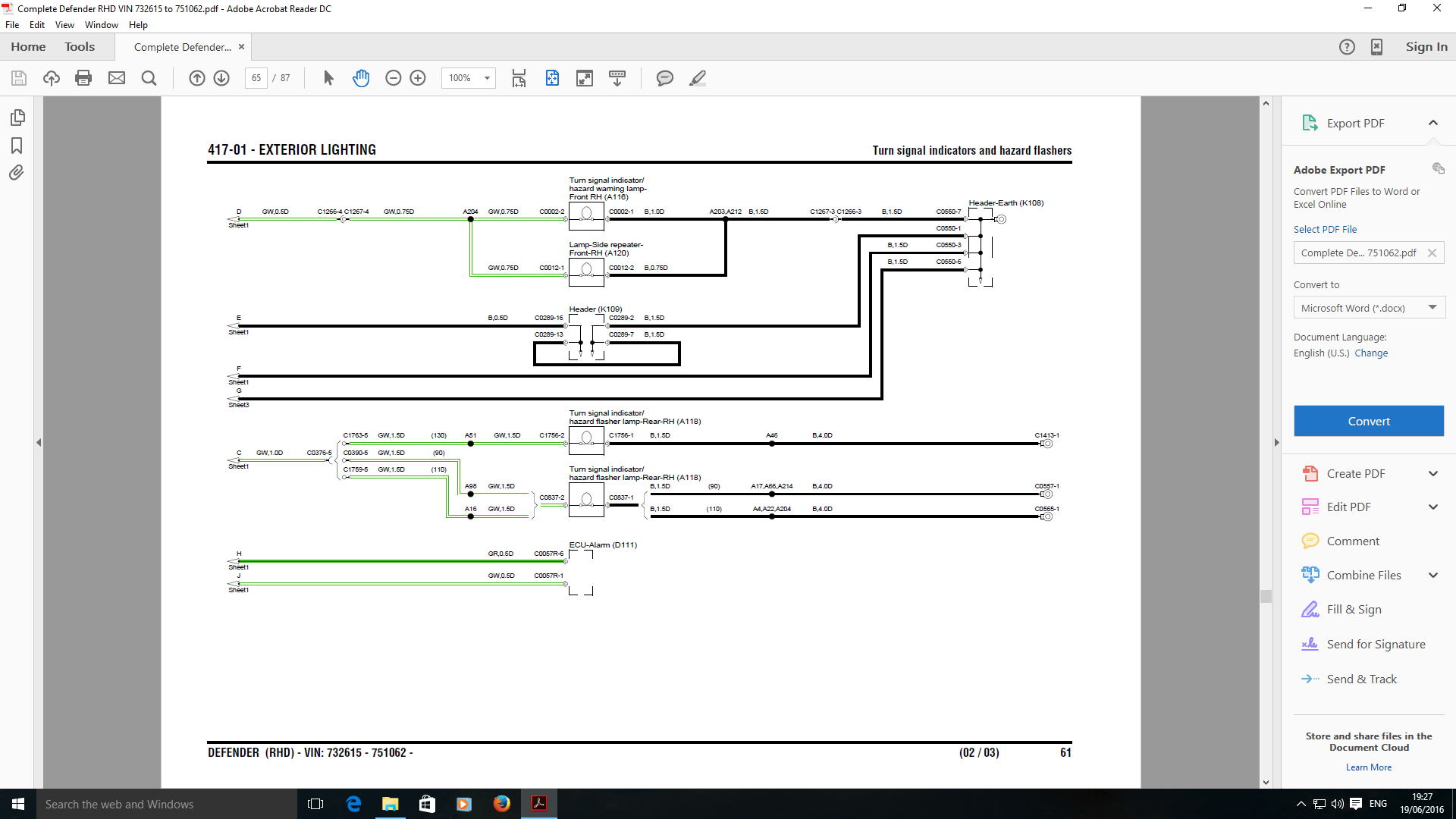Open the View menu
Image resolution: width=1456 pixels, height=819 pixels.
(x=64, y=25)
